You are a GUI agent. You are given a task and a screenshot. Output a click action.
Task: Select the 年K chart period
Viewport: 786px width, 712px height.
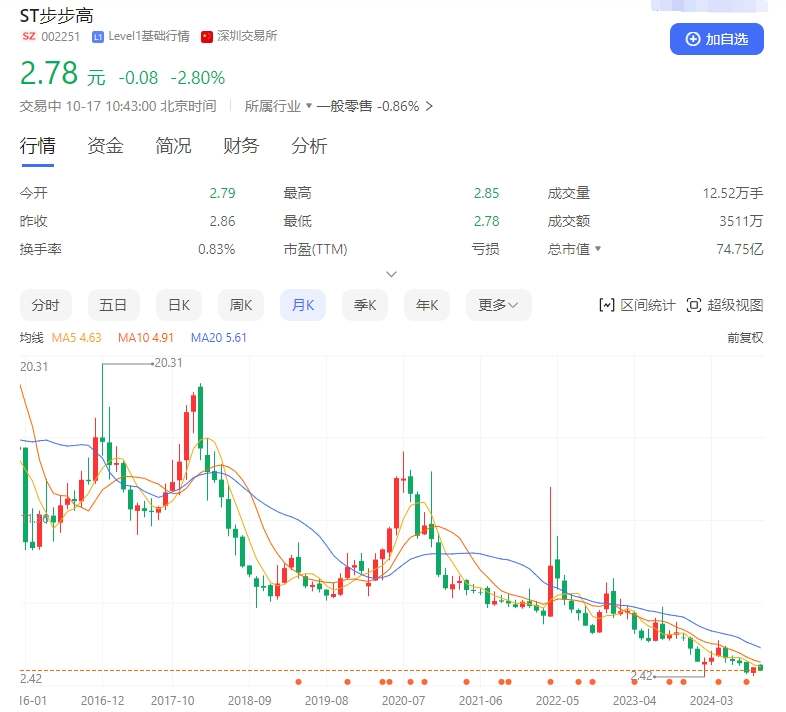pyautogui.click(x=427, y=305)
